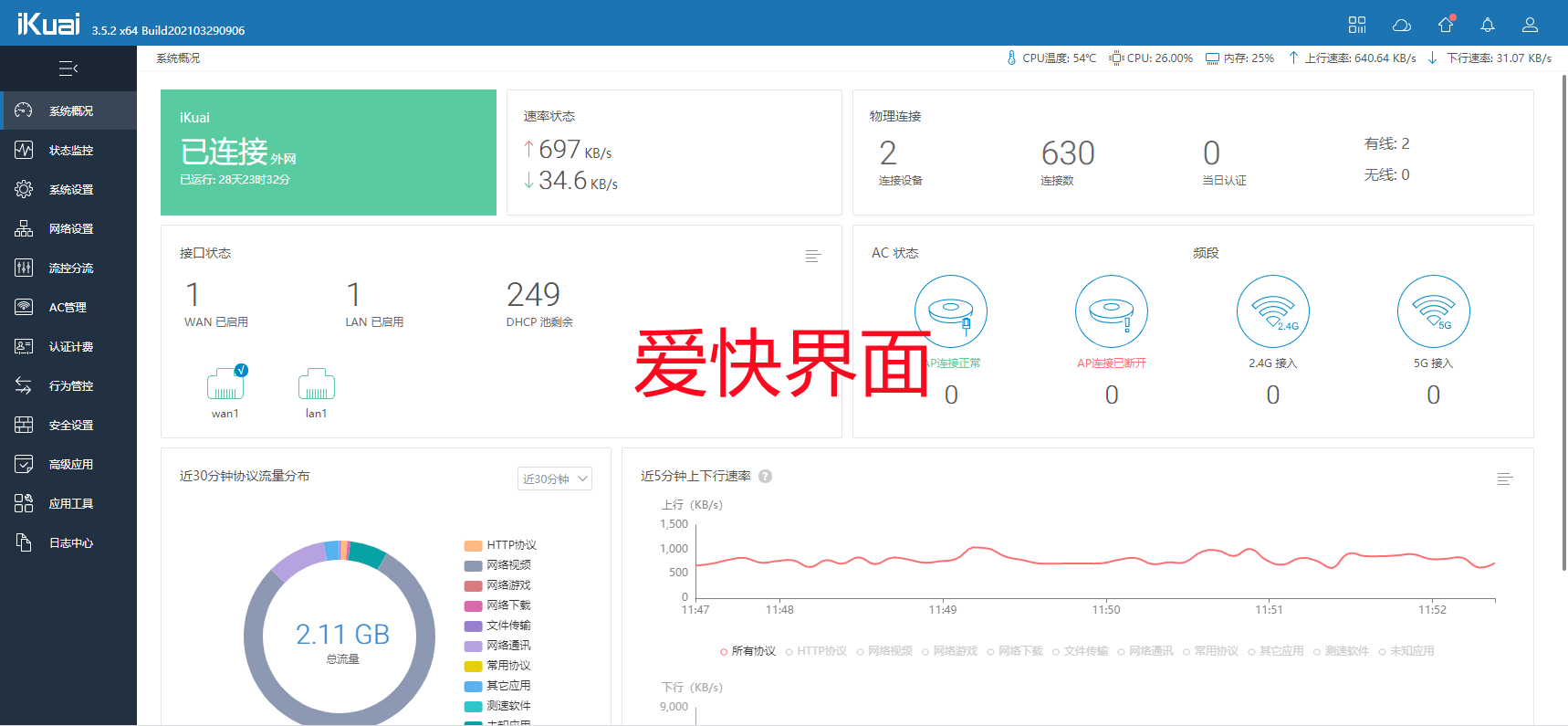Click the 249 DHCP 池剩余 value
The width and height of the screenshot is (1568, 726).
click(x=533, y=294)
